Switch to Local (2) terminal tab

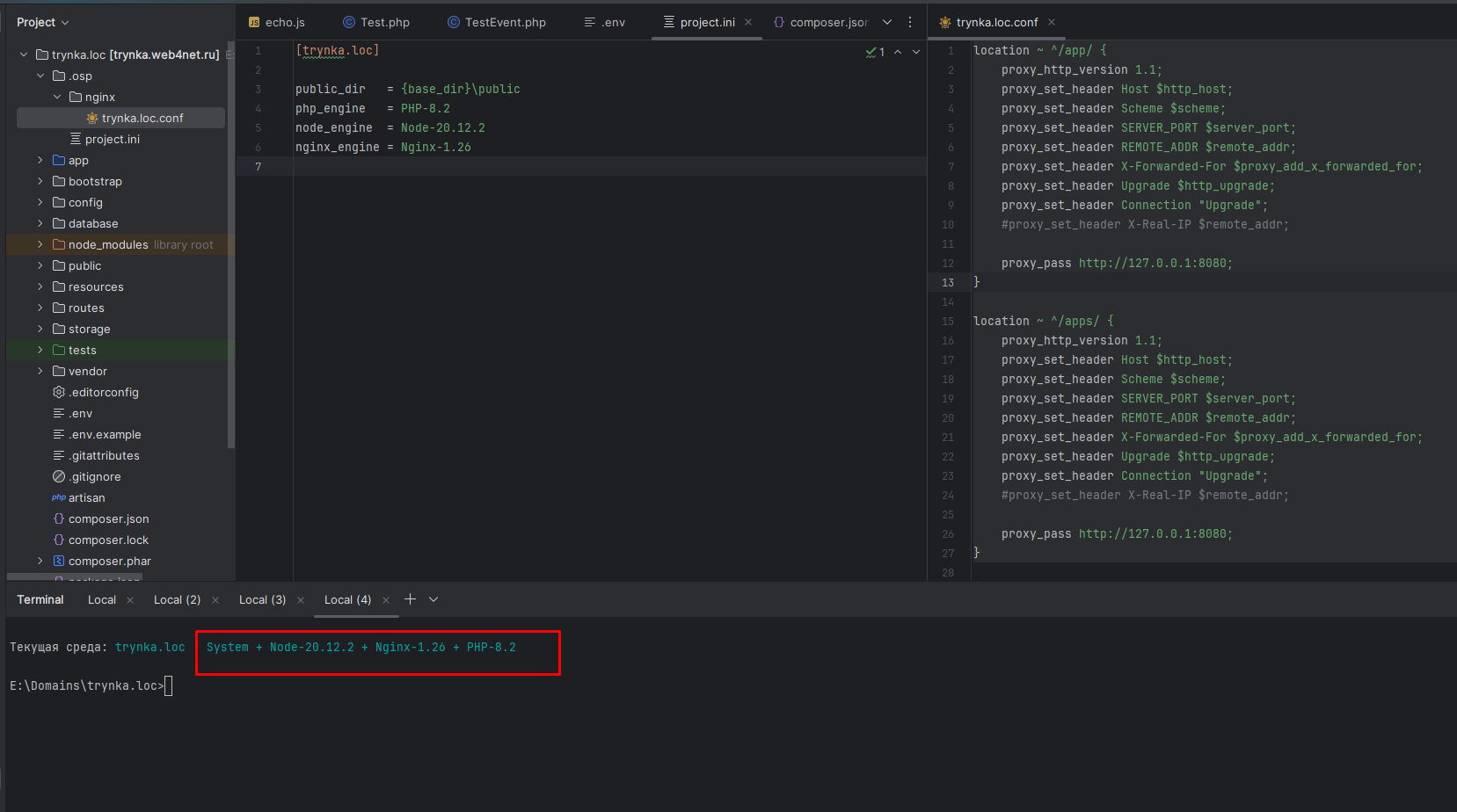click(177, 599)
